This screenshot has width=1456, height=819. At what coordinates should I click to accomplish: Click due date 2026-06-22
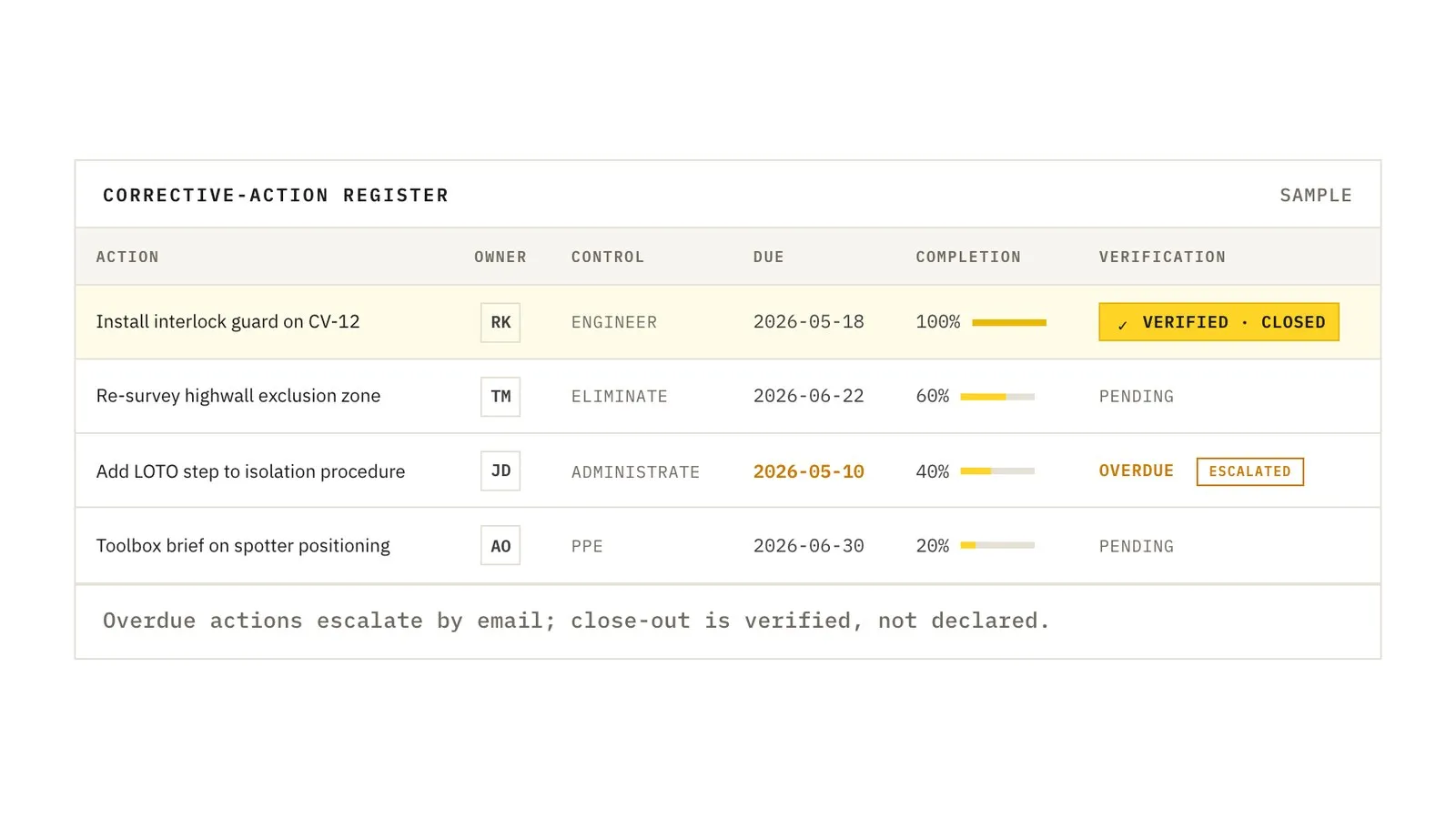809,396
